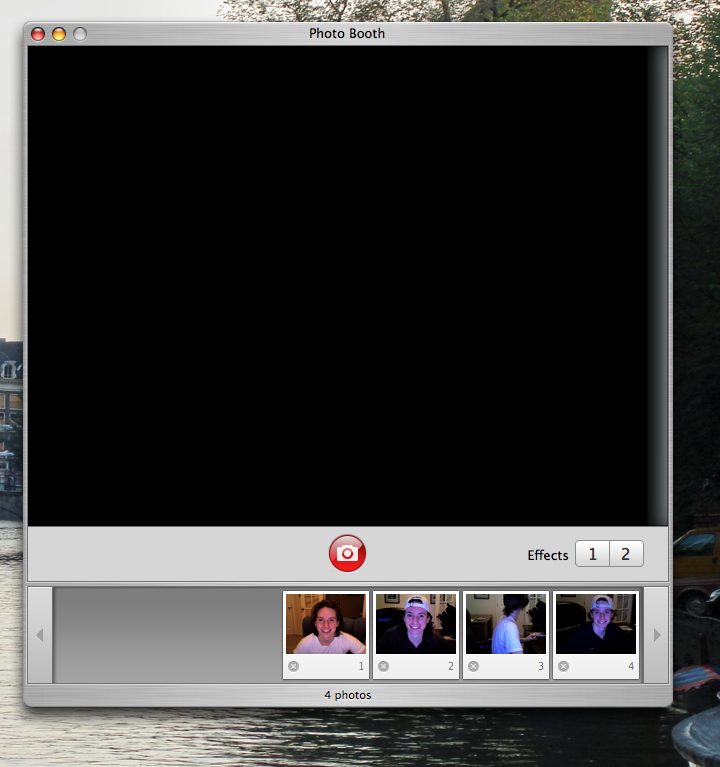720x767 pixels.
Task: Take a photo with the red camera button
Action: 347,553
